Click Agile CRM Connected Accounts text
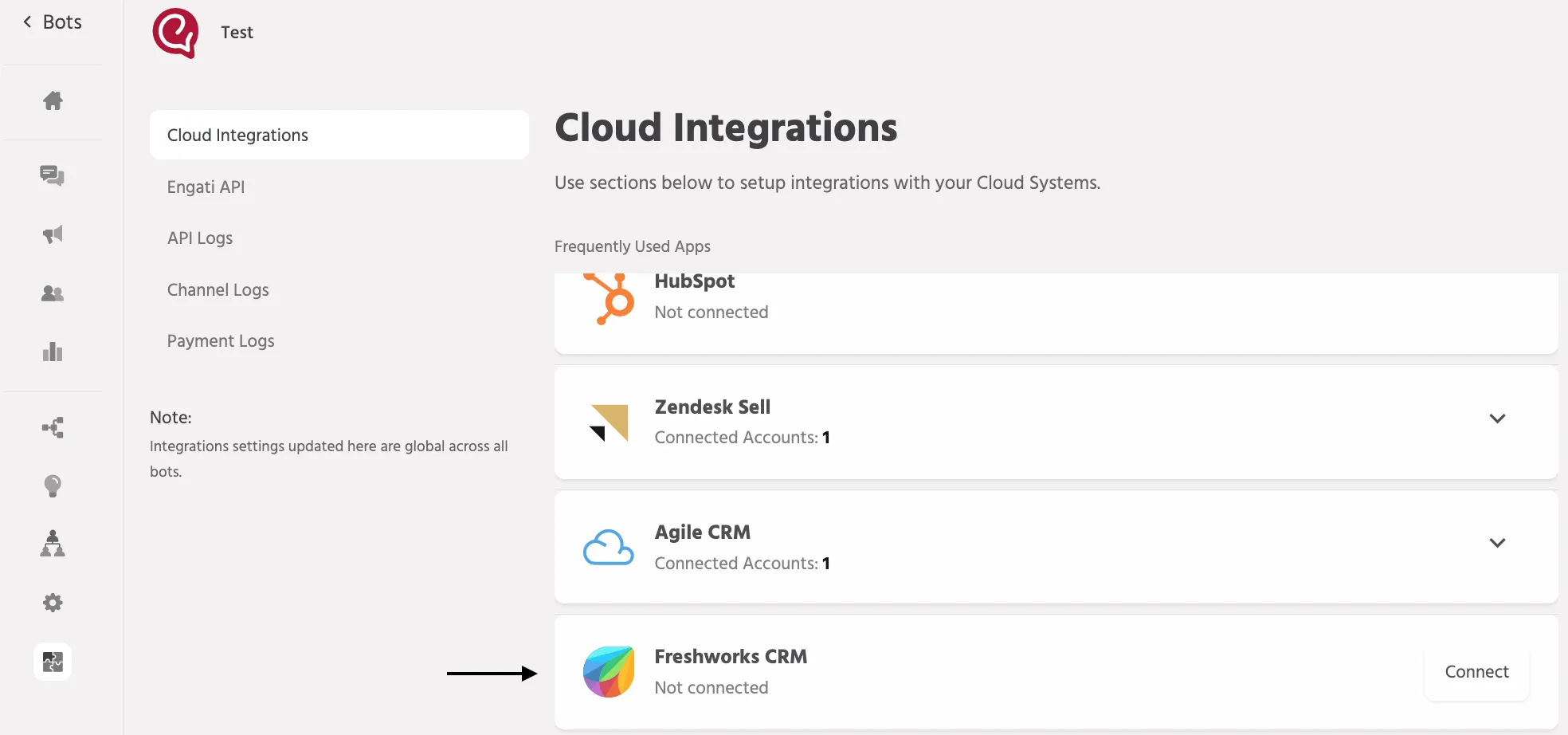 [x=743, y=564]
